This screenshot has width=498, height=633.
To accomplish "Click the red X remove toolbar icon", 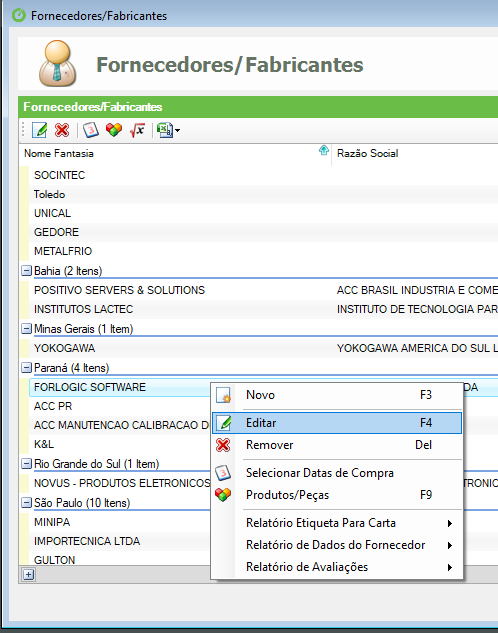I will [x=62, y=130].
